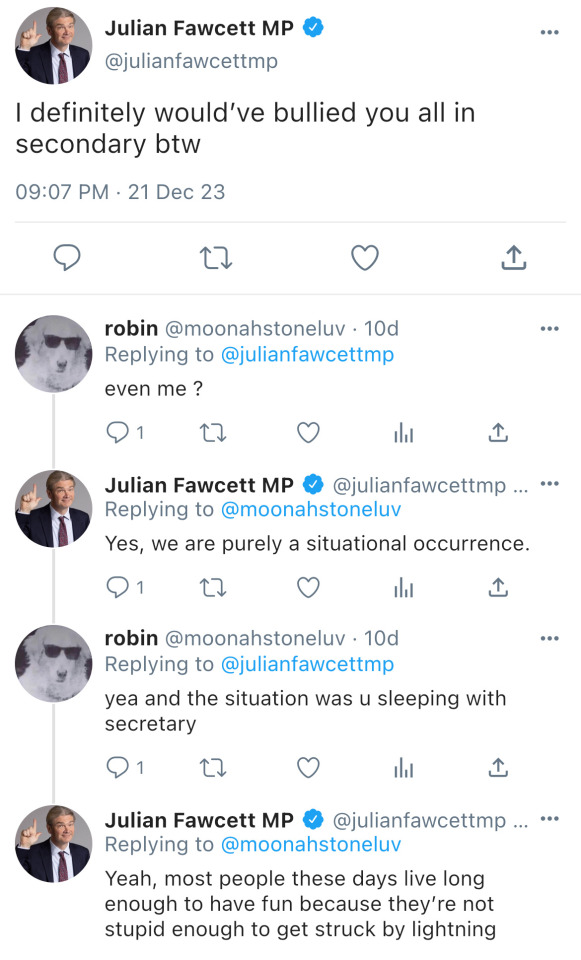Screen dimensions: 581x960
Task: Reply to the 'sleeping with secretary' tweet
Action: point(118,767)
